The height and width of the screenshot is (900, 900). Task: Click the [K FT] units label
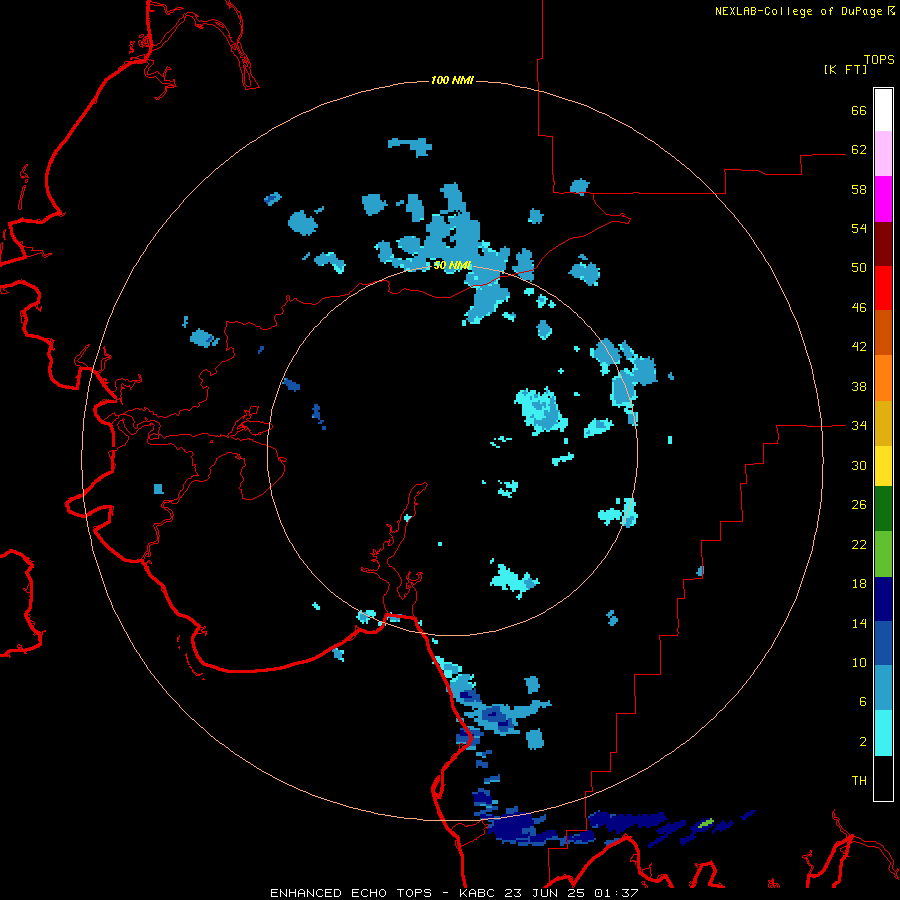pyautogui.click(x=845, y=69)
